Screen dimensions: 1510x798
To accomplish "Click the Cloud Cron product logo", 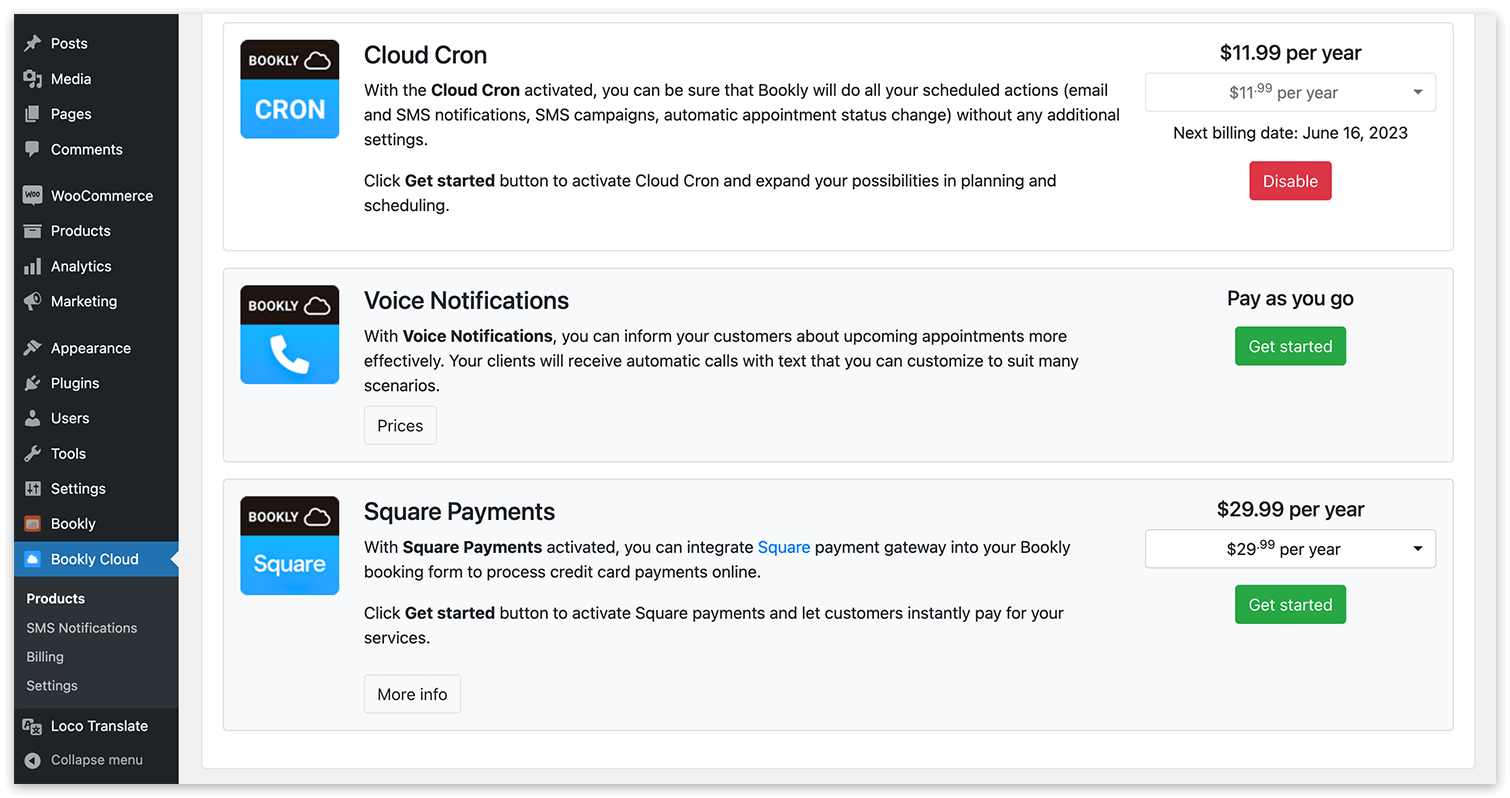I will [290, 89].
